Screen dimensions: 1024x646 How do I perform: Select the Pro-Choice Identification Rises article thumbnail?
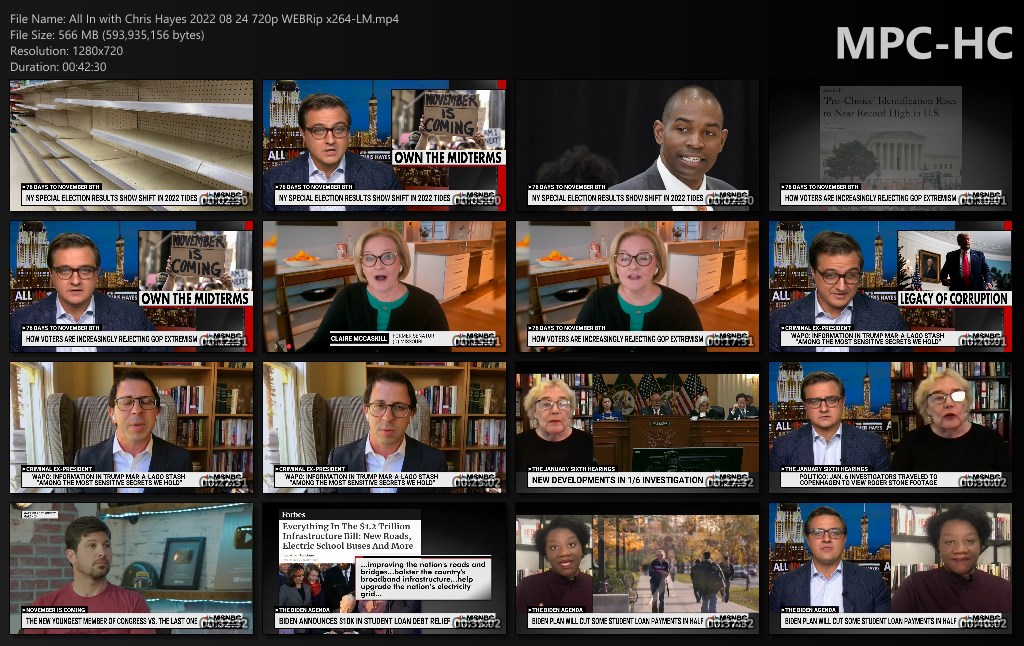click(x=890, y=146)
